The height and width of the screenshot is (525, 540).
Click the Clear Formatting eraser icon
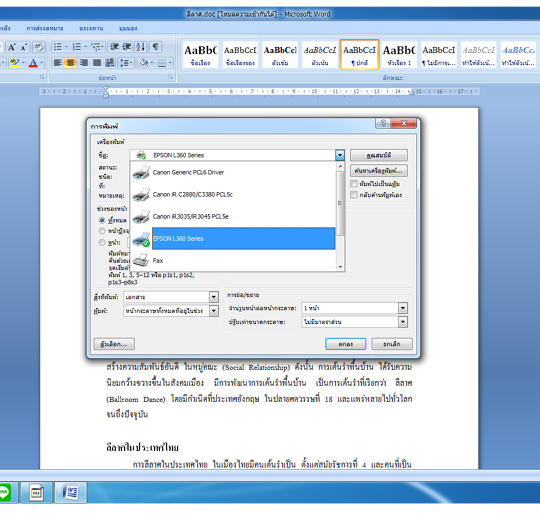38,47
